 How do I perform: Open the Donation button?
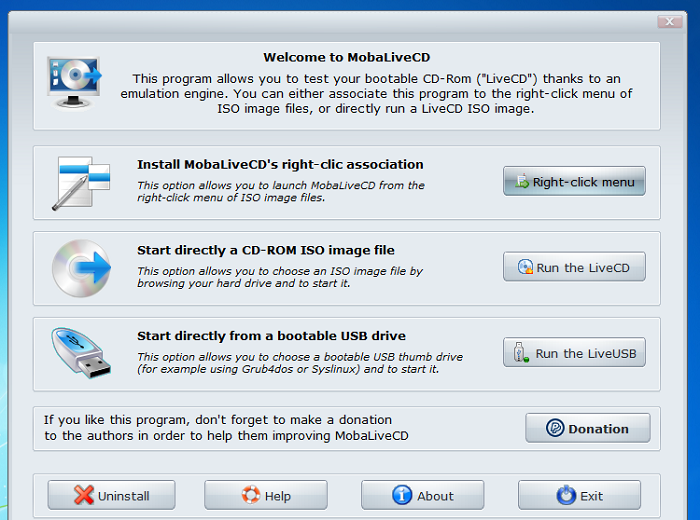coord(588,428)
